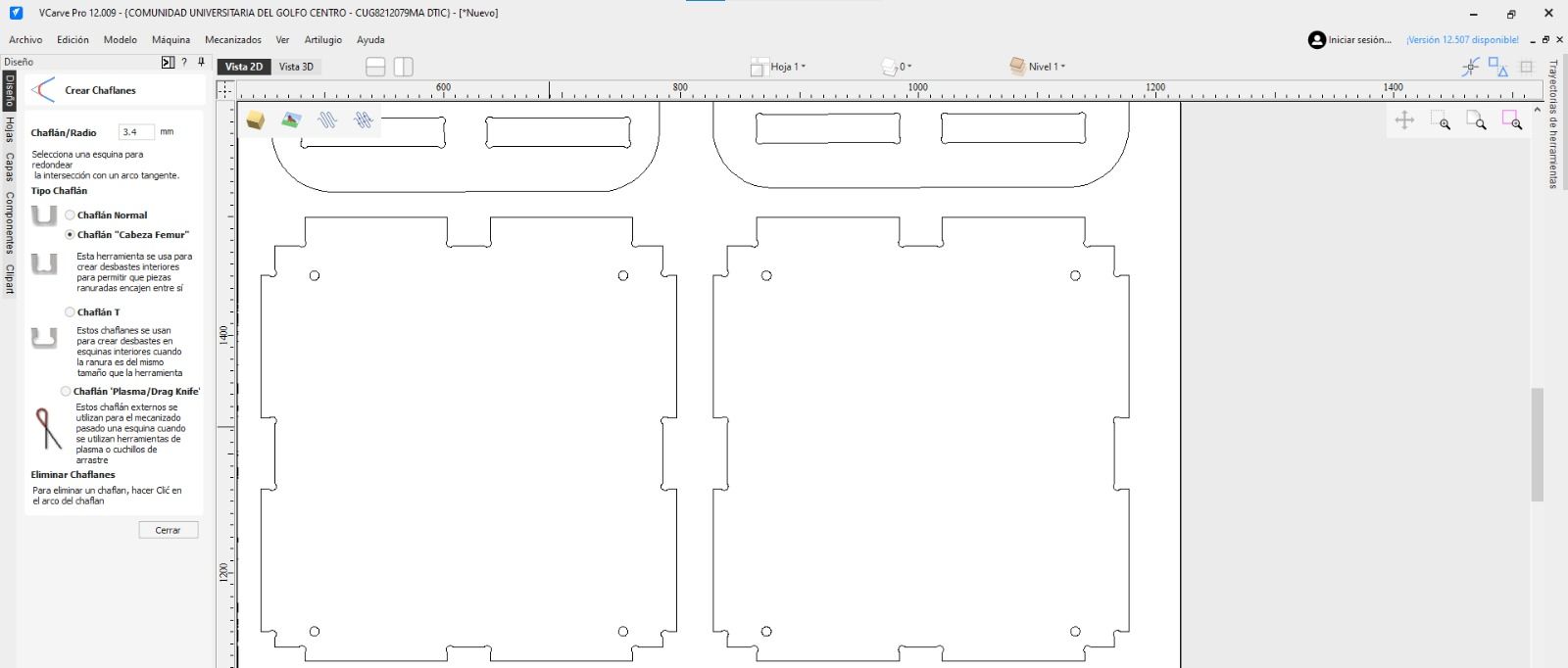Image resolution: width=1568 pixels, height=668 pixels.
Task: Select the Chaflán "Cabeza Femur" radio option
Action: 70,234
